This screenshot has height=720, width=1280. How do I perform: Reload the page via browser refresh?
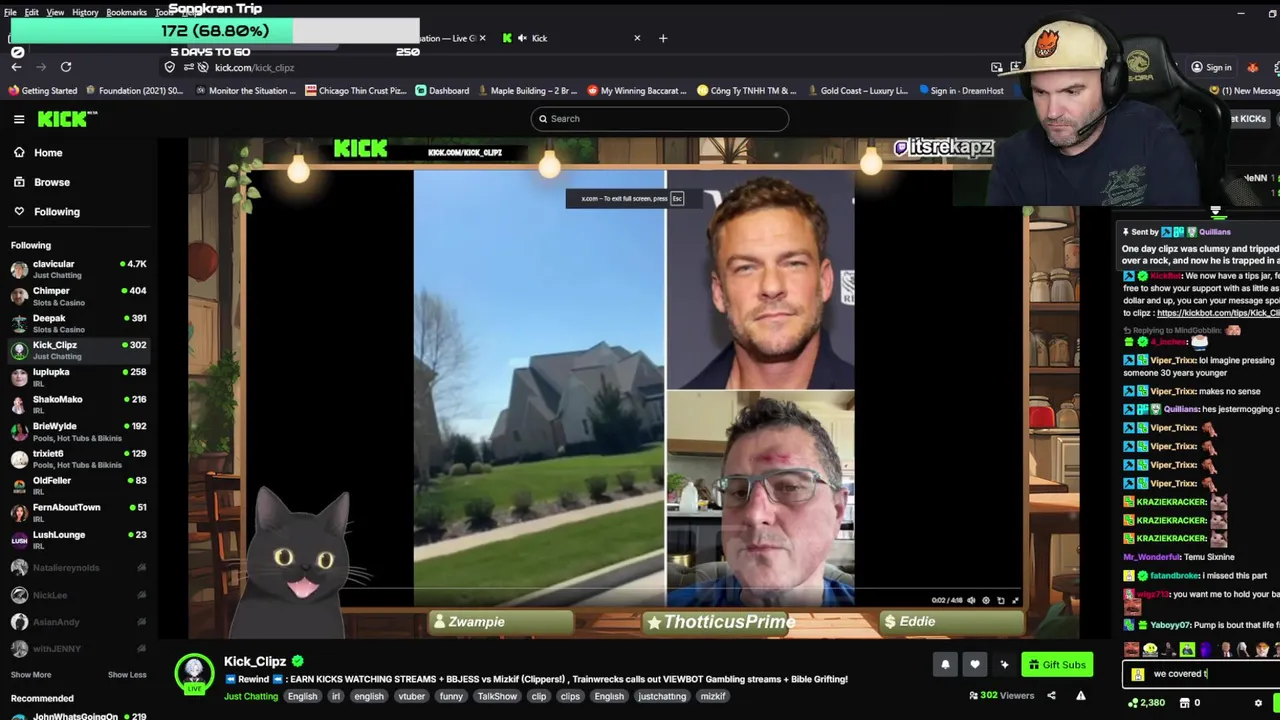[x=66, y=67]
